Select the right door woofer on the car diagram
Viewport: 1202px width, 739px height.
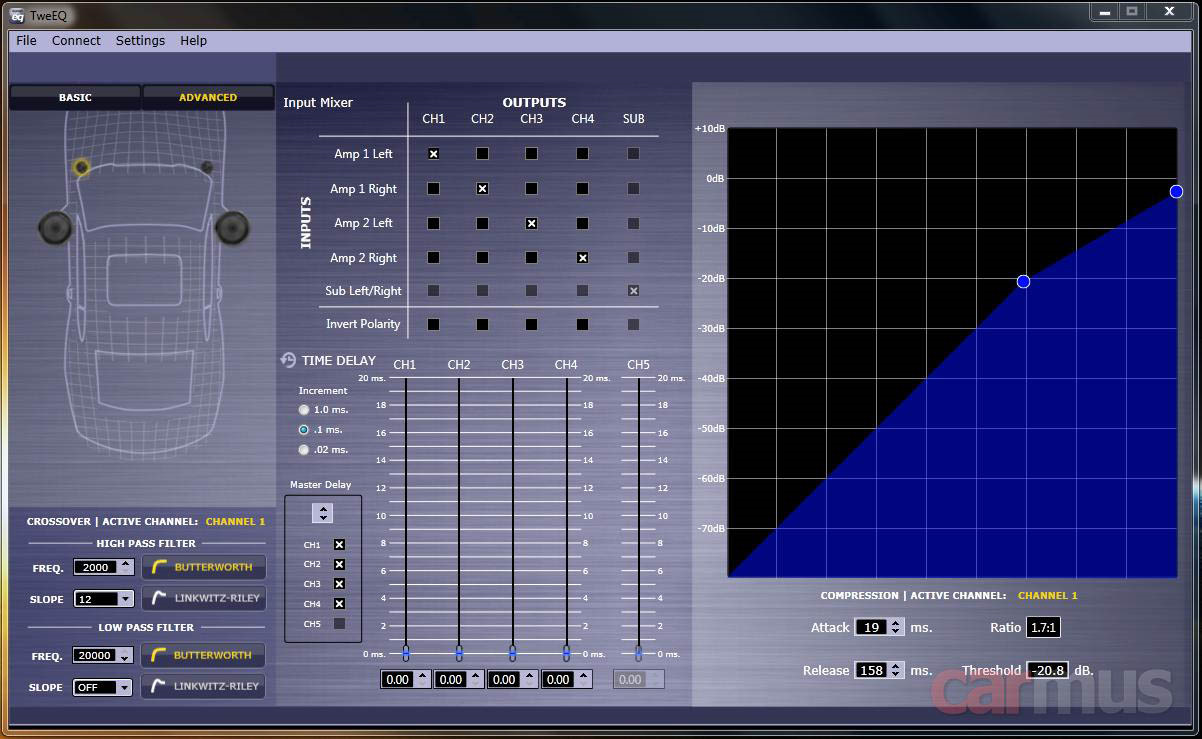(x=232, y=228)
